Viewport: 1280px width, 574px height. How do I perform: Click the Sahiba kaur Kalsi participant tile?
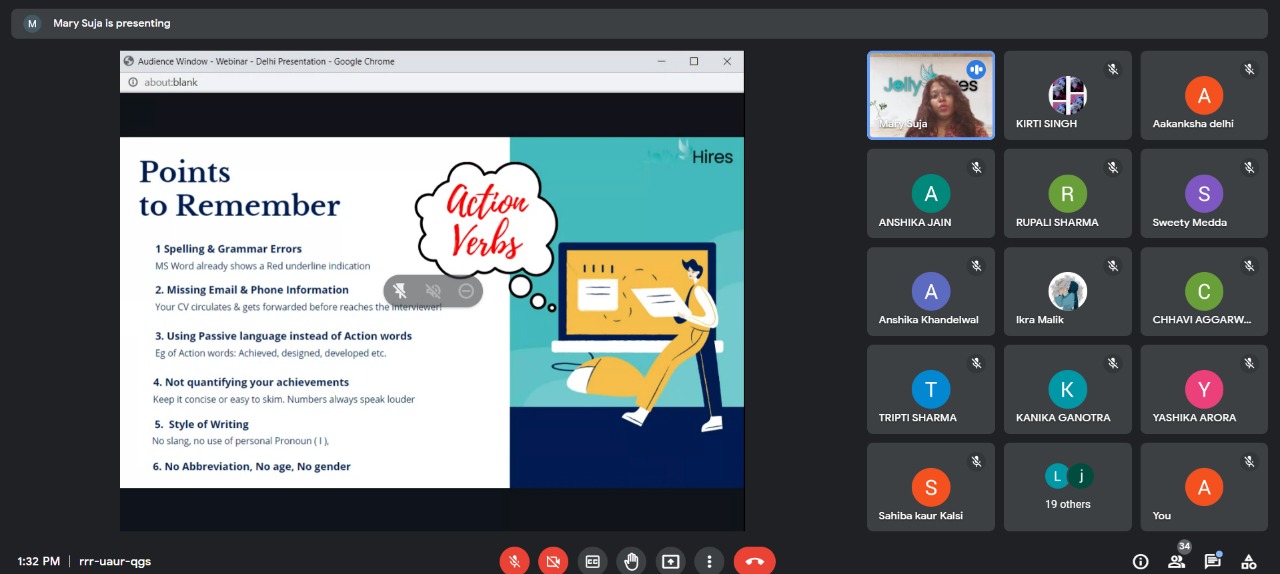pos(931,487)
